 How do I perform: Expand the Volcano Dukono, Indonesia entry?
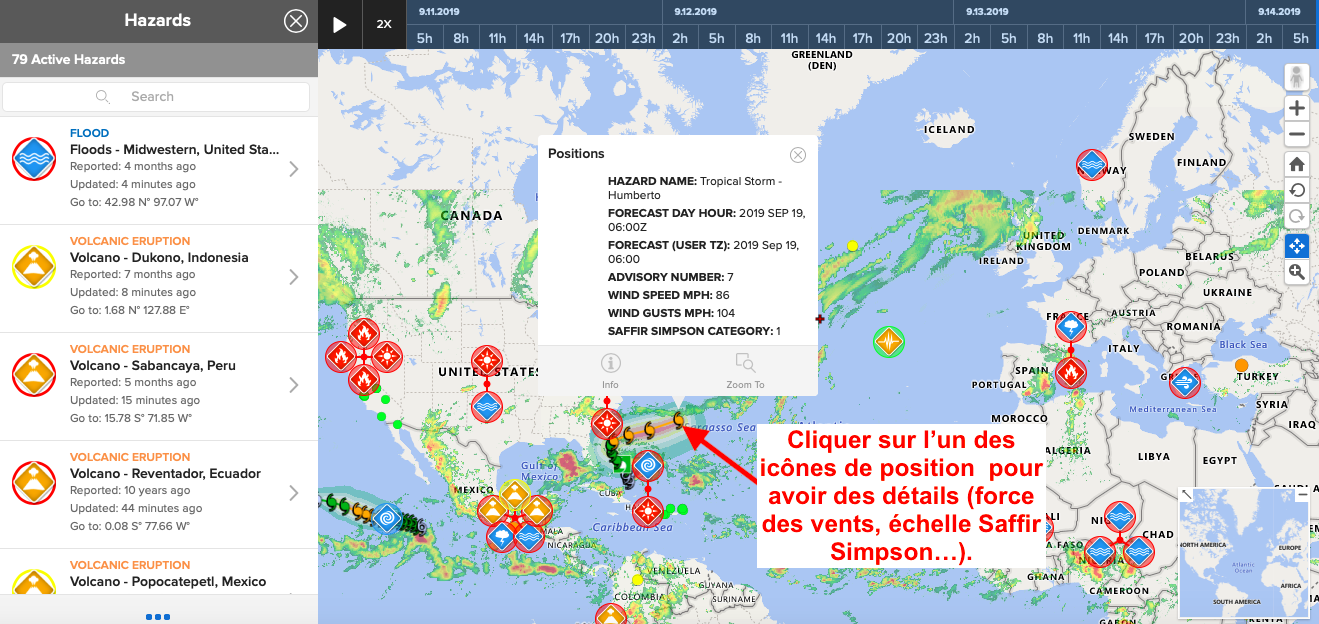(x=294, y=277)
